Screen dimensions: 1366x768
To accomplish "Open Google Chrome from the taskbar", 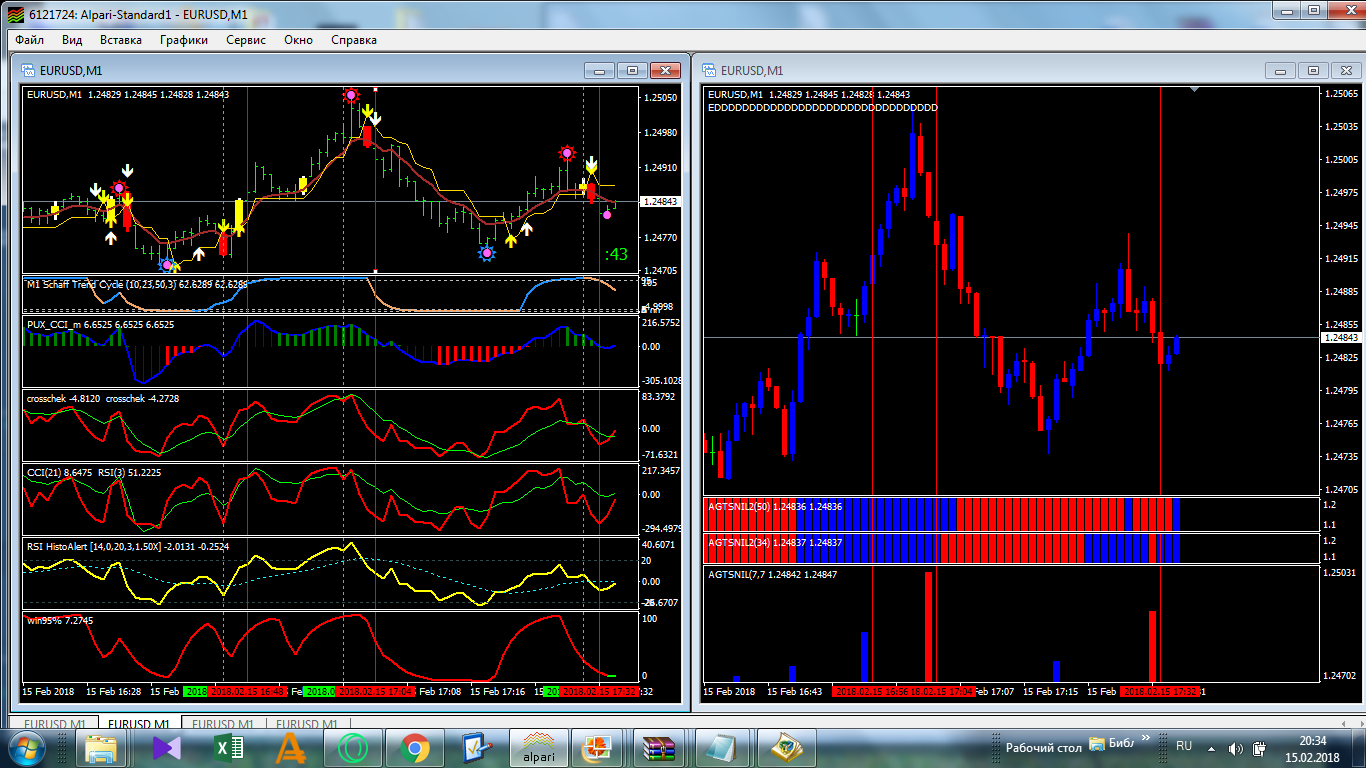I will click(x=415, y=747).
